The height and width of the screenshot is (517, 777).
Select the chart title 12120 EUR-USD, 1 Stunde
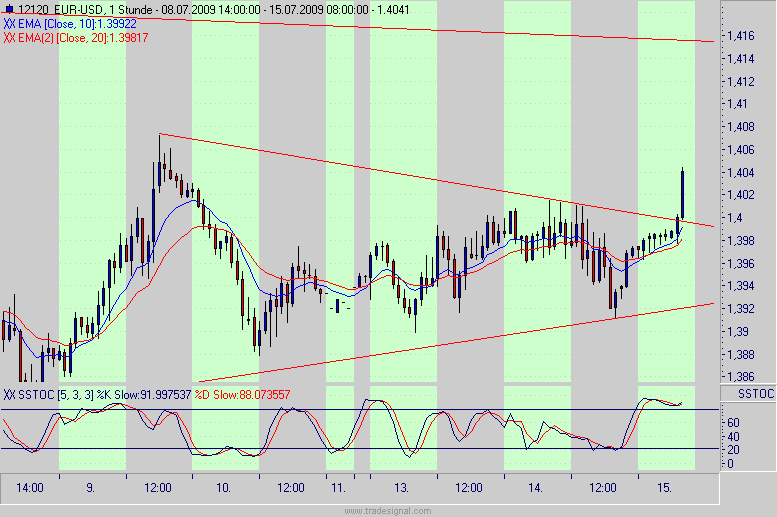(85, 9)
